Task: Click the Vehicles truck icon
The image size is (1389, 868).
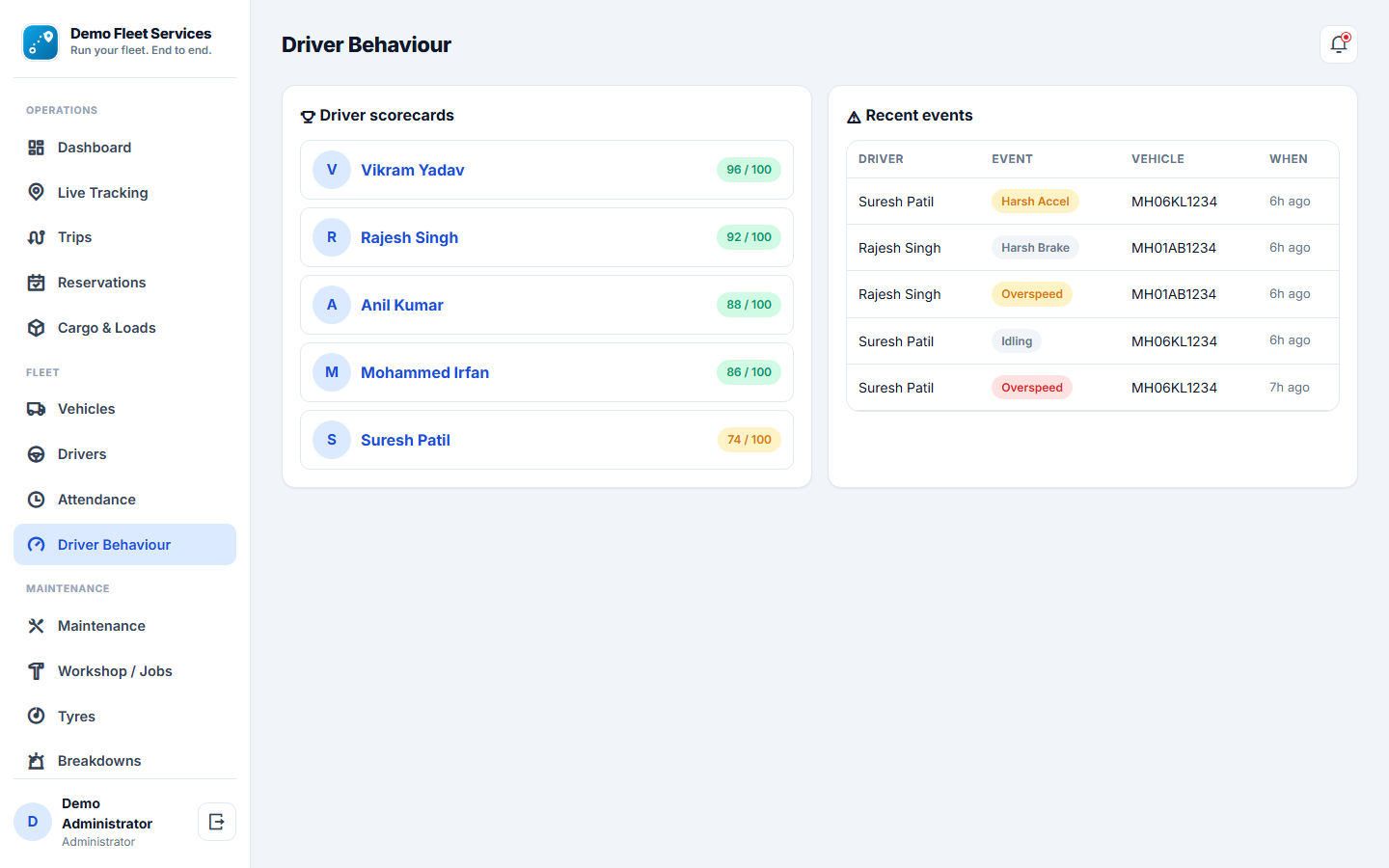Action: point(37,409)
